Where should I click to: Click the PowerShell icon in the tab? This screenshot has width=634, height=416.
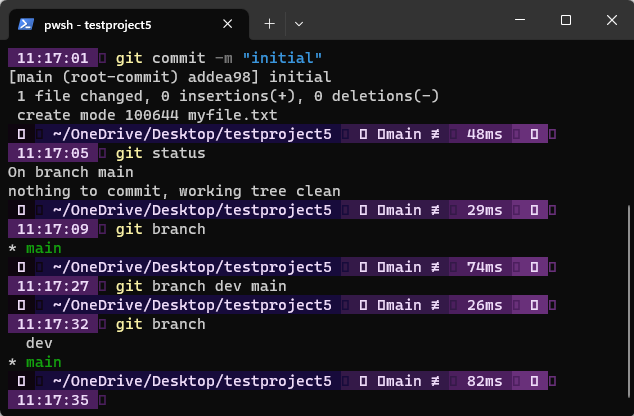click(27, 23)
